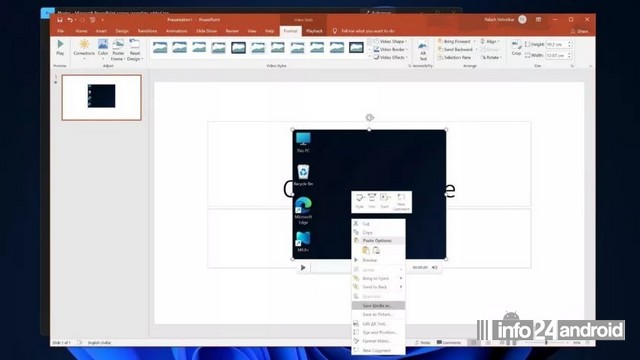Expand Send to Back submenu arrow
Image resolution: width=640 pixels, height=360 pixels.
[401, 287]
